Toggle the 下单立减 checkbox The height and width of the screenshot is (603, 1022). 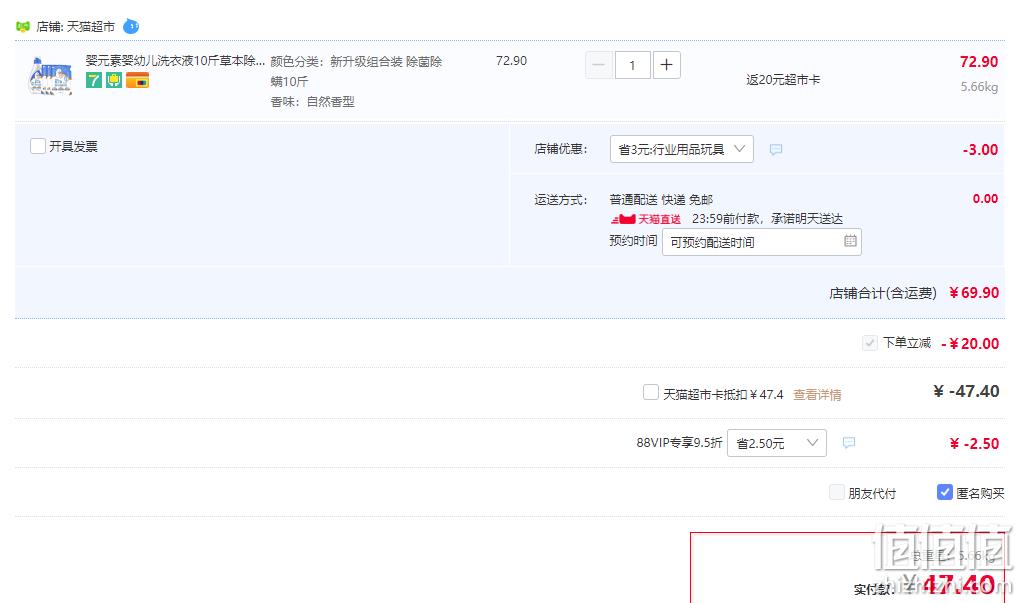tap(869, 343)
